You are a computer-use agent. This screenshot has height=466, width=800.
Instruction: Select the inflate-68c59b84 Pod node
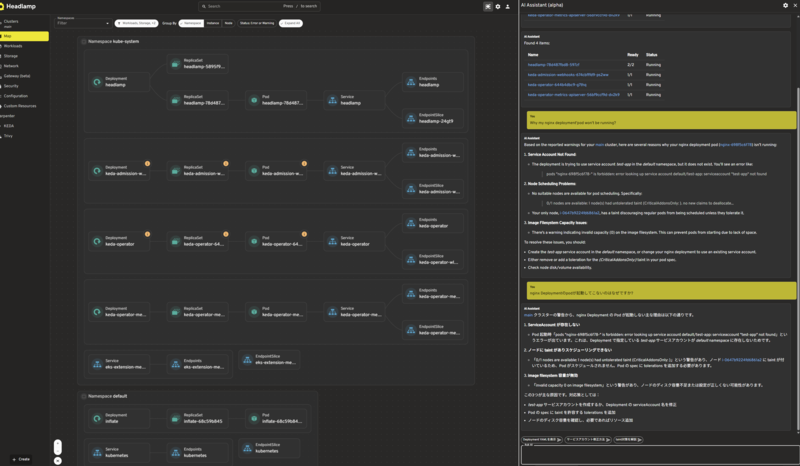pyautogui.click(x=276, y=418)
